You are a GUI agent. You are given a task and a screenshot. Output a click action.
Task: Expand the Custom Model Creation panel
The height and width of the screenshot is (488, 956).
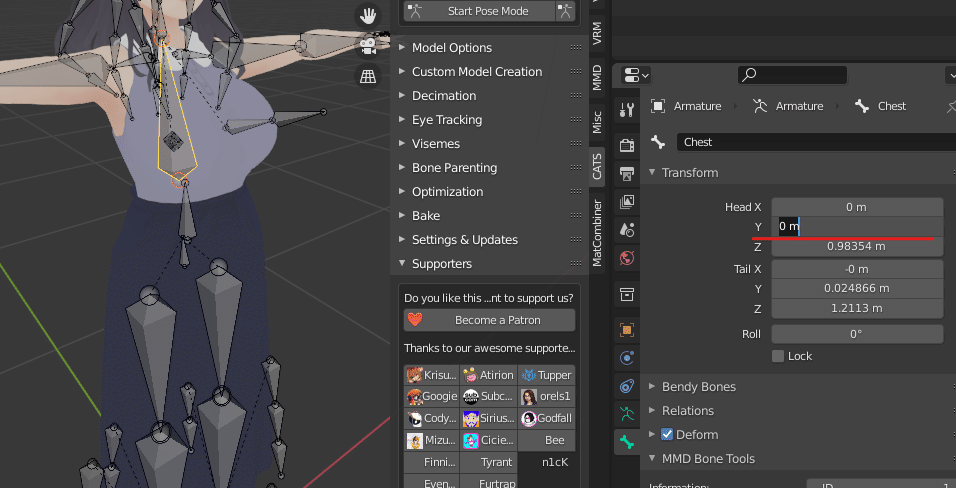point(402,71)
